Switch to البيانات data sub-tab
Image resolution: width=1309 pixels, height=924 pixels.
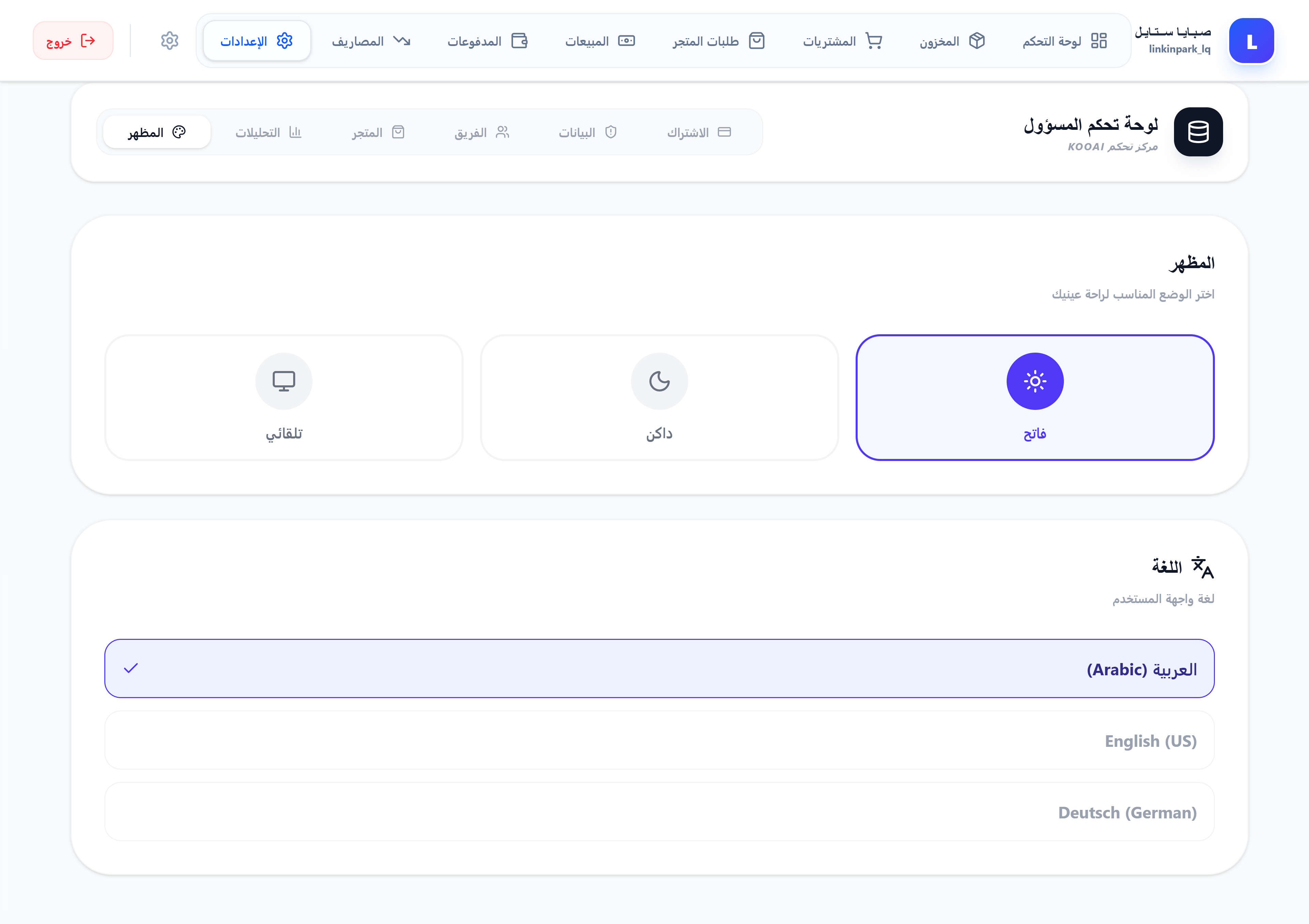(588, 132)
